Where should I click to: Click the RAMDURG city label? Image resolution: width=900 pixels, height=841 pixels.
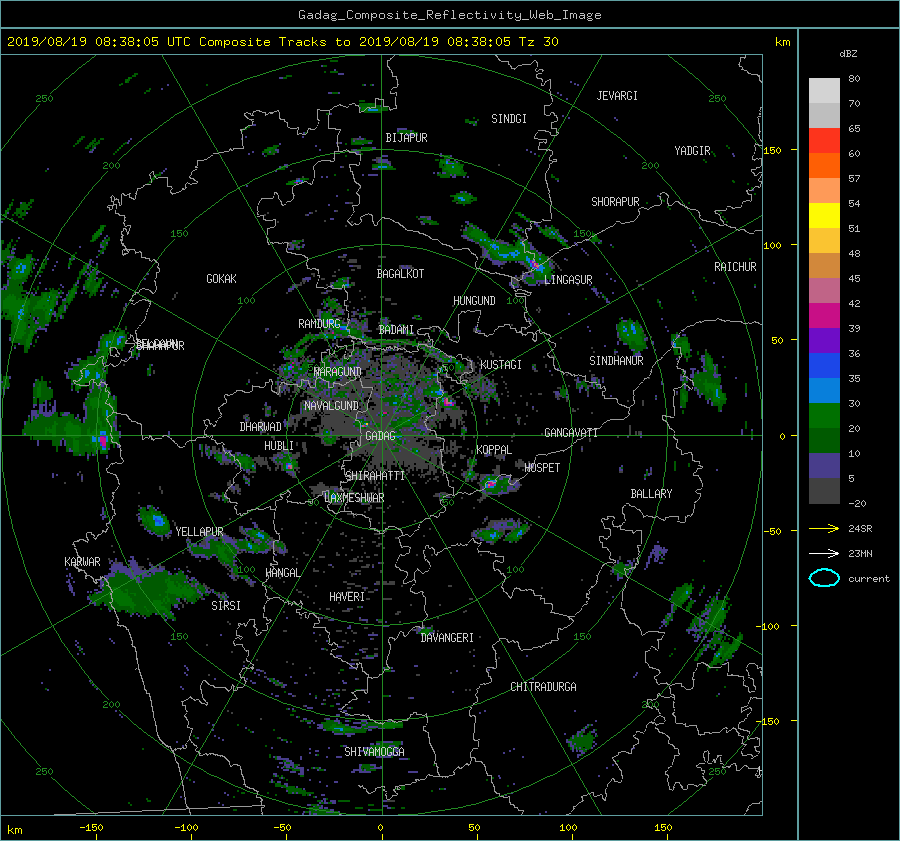(319, 324)
